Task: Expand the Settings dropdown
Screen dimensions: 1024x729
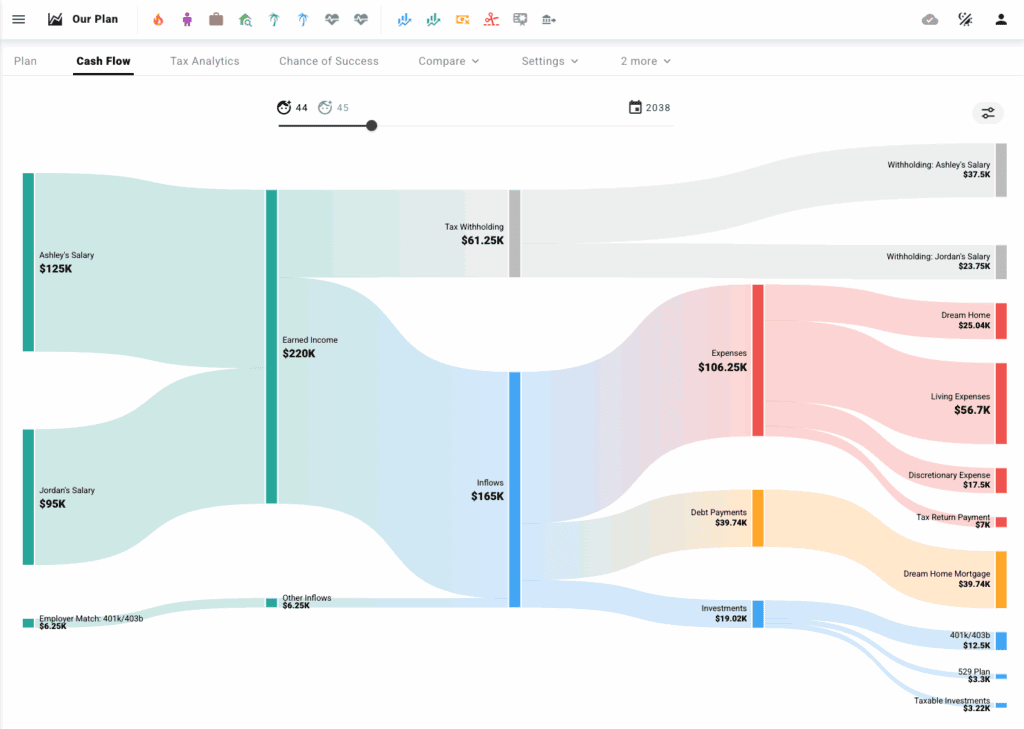Action: tap(549, 61)
